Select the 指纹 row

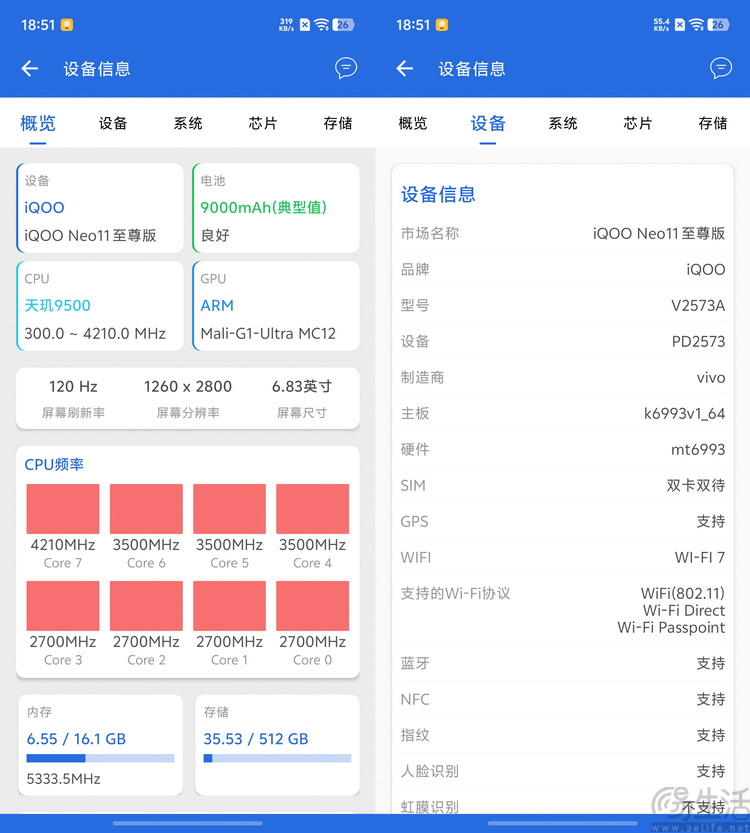coord(562,735)
